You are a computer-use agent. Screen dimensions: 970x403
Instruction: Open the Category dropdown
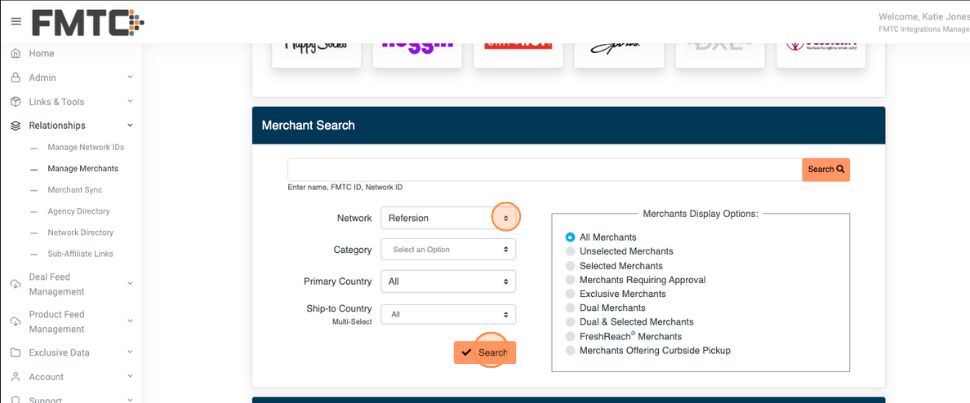pos(448,249)
